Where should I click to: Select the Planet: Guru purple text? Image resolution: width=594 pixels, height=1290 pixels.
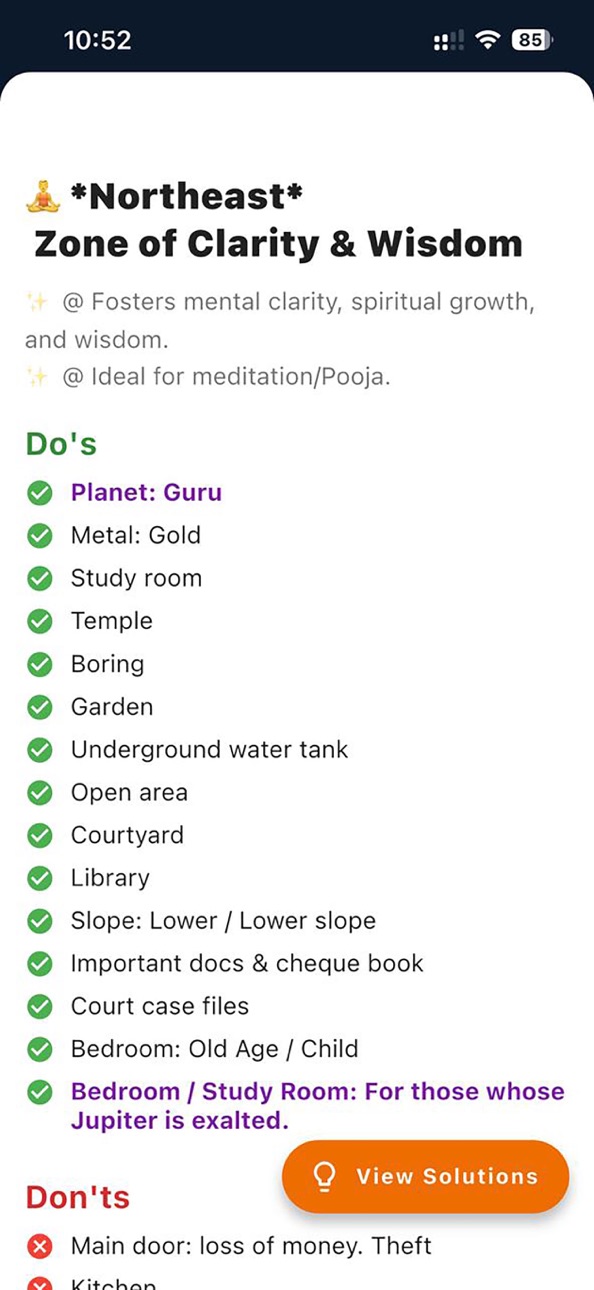point(146,492)
